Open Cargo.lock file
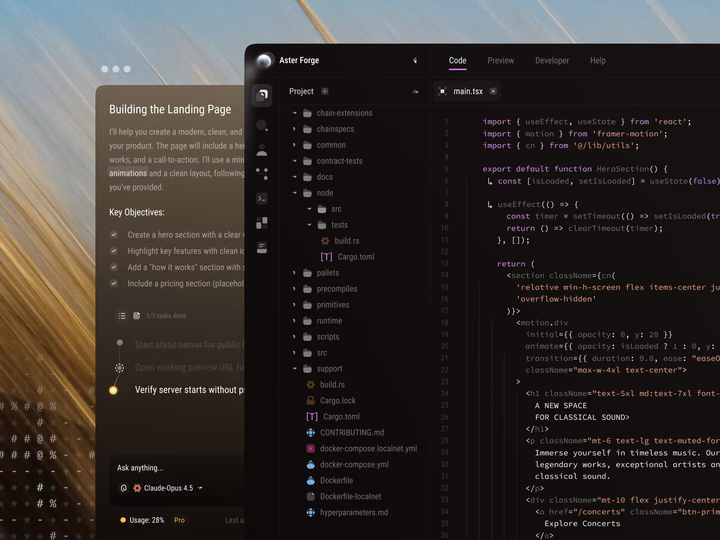Image resolution: width=720 pixels, height=540 pixels. 331,400
